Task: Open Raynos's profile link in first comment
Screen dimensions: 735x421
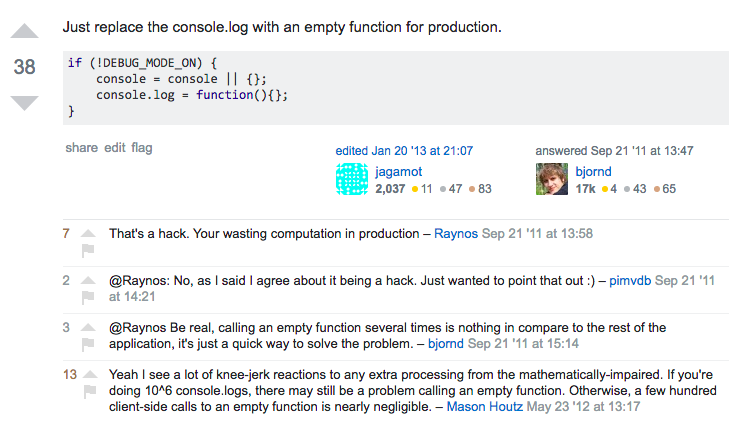Action: [x=456, y=233]
